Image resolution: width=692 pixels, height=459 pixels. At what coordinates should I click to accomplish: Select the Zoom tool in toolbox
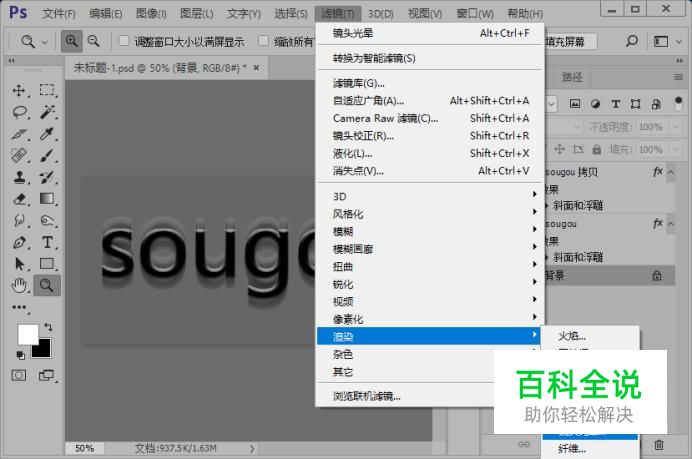[x=47, y=286]
